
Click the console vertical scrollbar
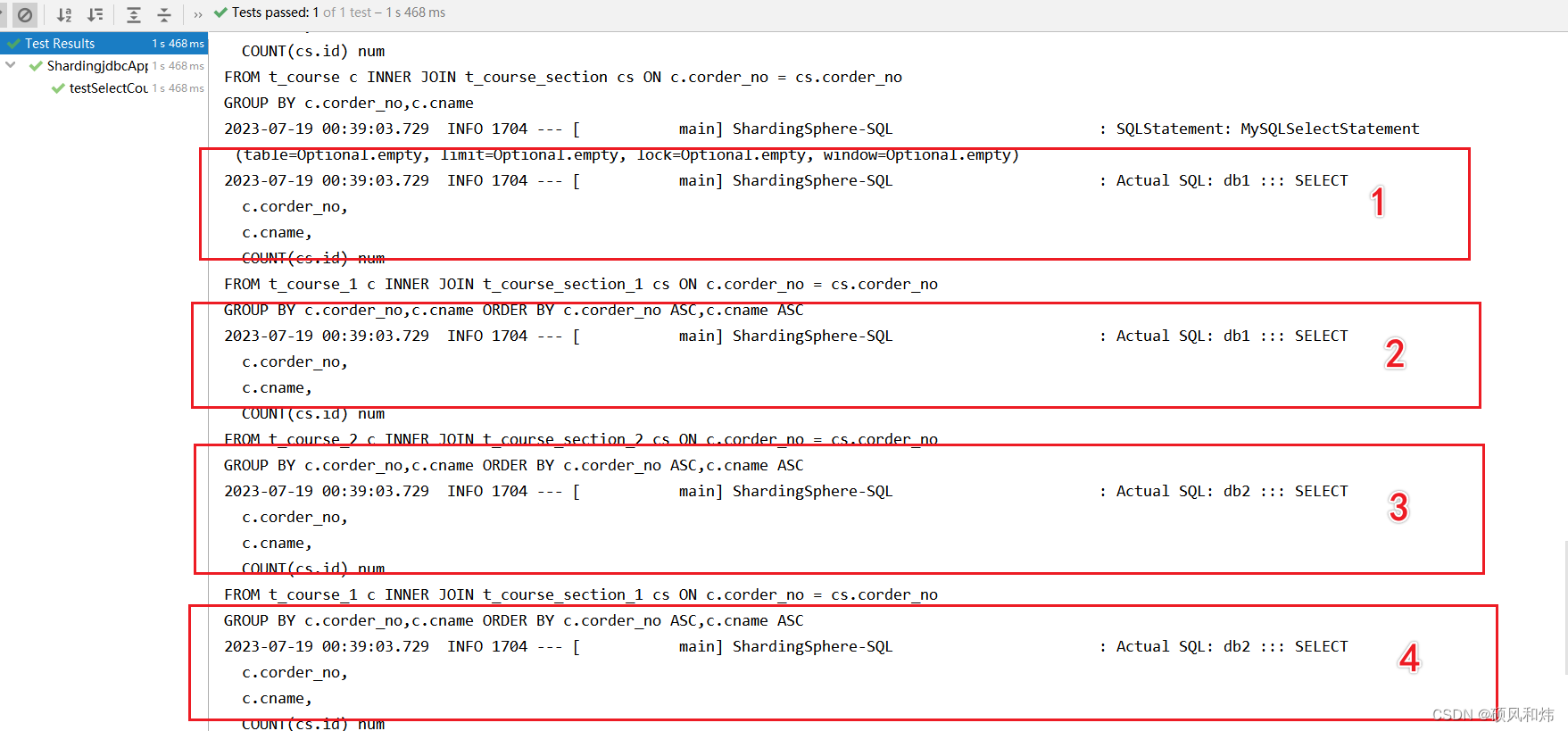pos(1564,607)
